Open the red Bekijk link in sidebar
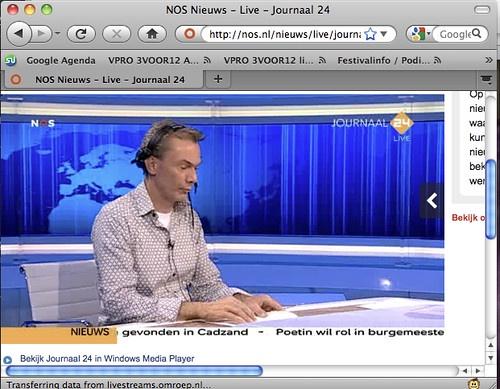The image size is (500, 389). [x=468, y=218]
